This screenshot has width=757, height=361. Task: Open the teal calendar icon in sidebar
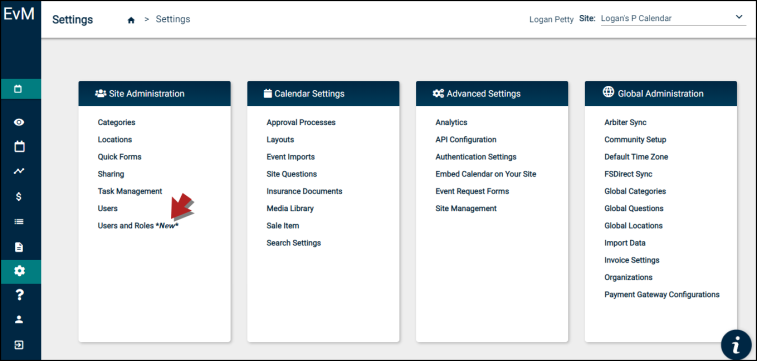[x=19, y=89]
